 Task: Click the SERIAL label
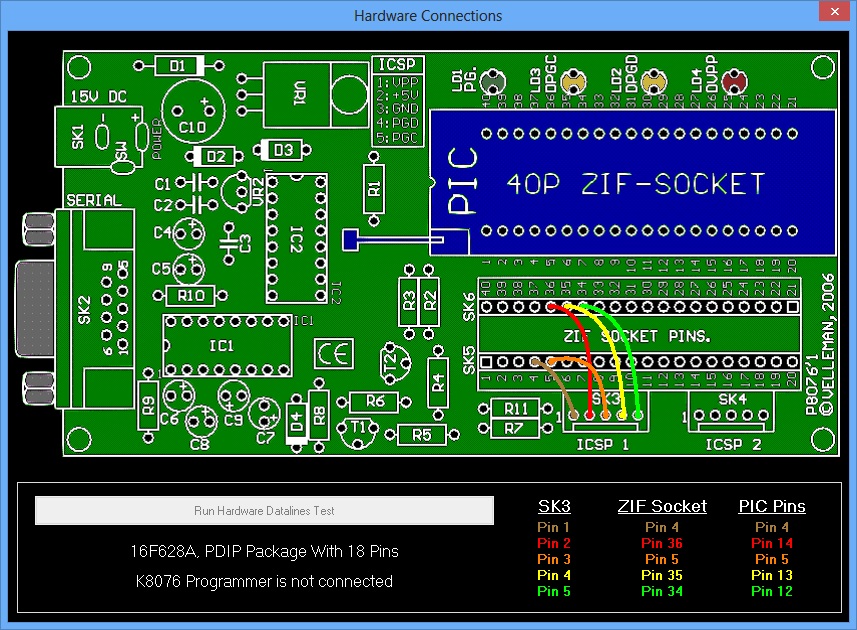coord(94,200)
